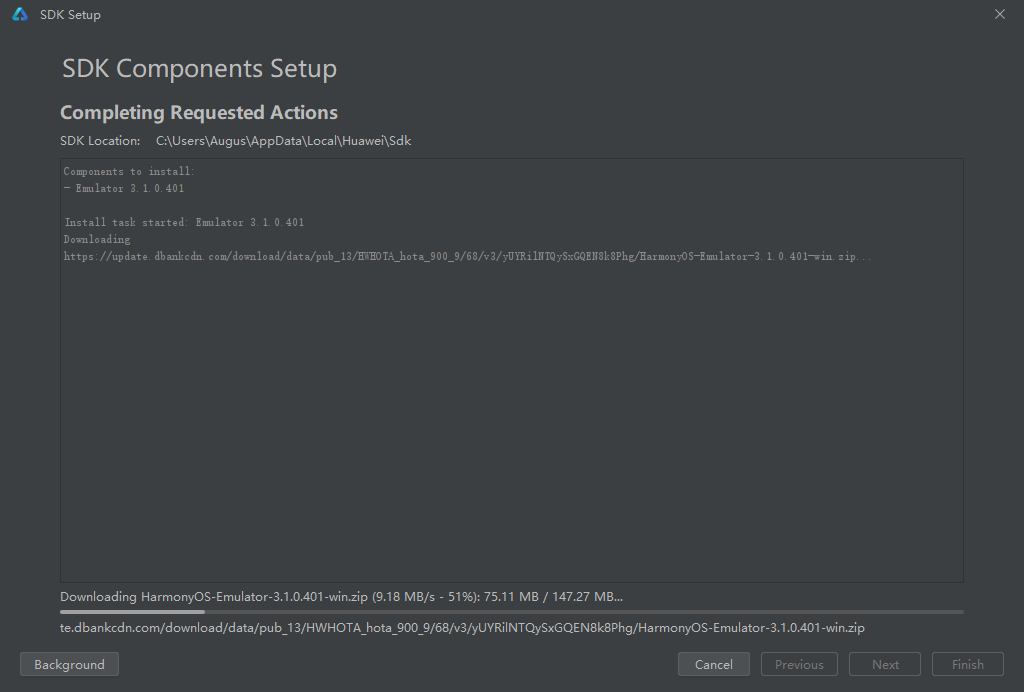Click the 'Completing Requested Actions' subheading
The image size is (1024, 692).
199,112
